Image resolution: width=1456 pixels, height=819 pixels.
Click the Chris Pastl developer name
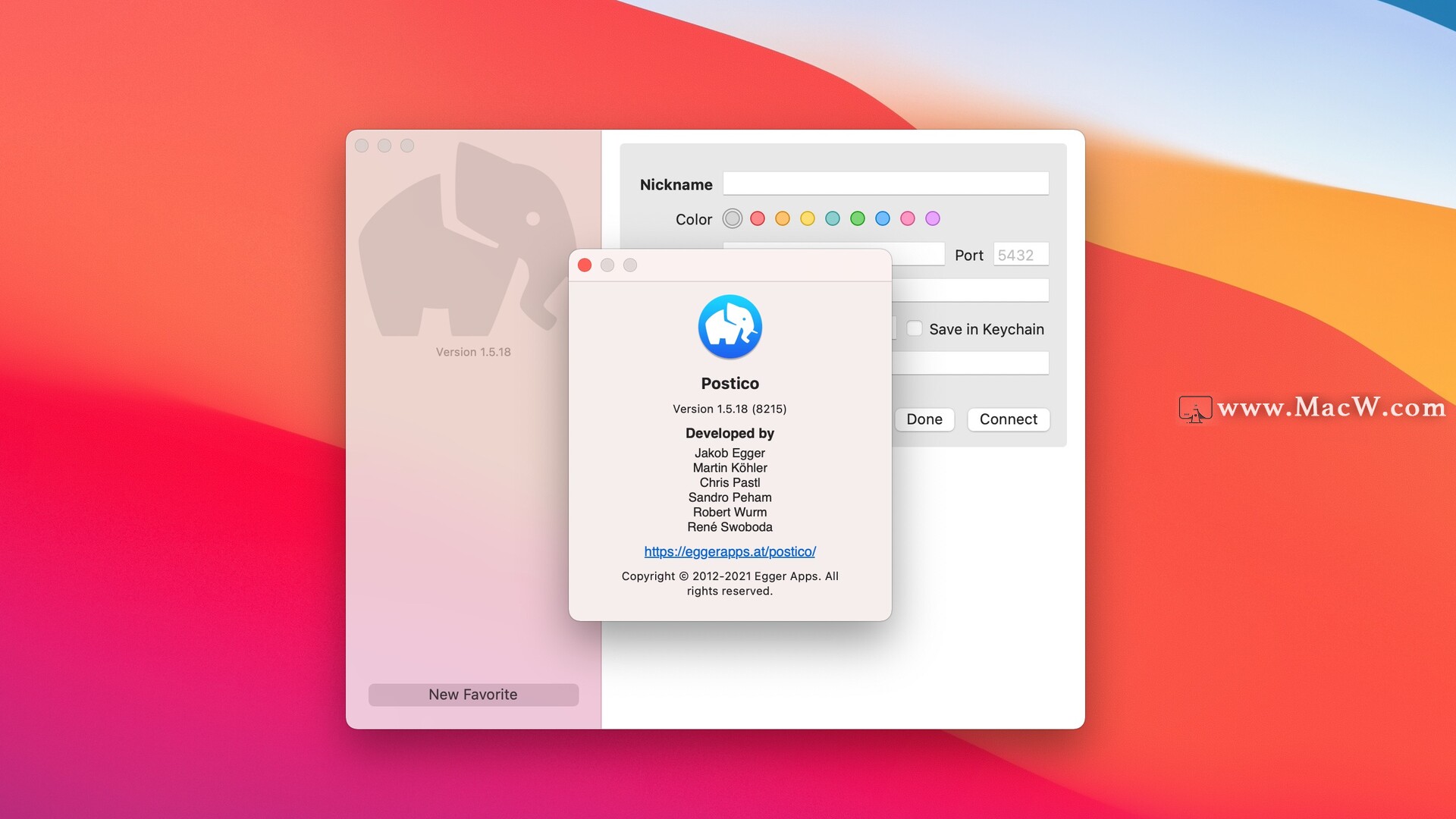[730, 482]
